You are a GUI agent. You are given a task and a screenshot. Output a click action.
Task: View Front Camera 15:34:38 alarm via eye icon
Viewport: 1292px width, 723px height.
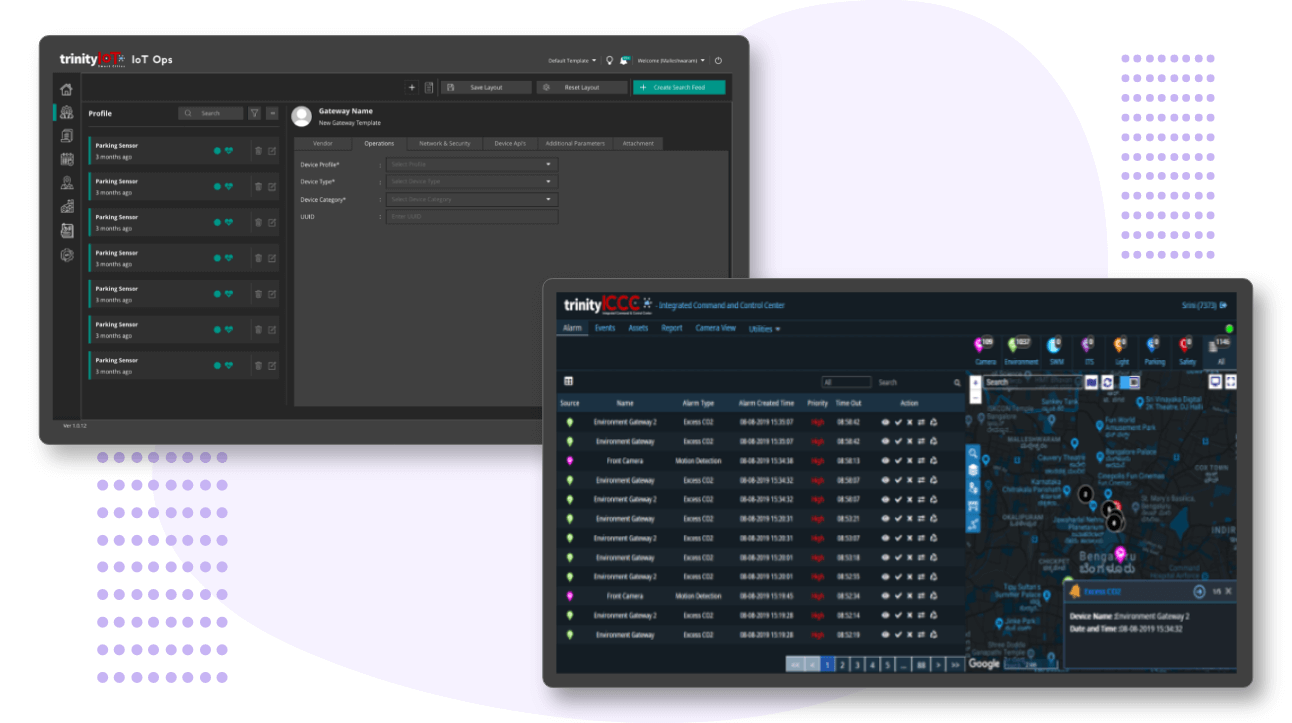click(x=885, y=461)
